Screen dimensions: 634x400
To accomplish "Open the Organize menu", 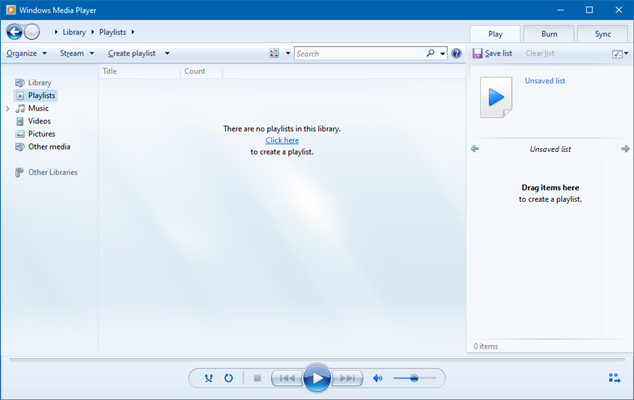I will pos(26,53).
